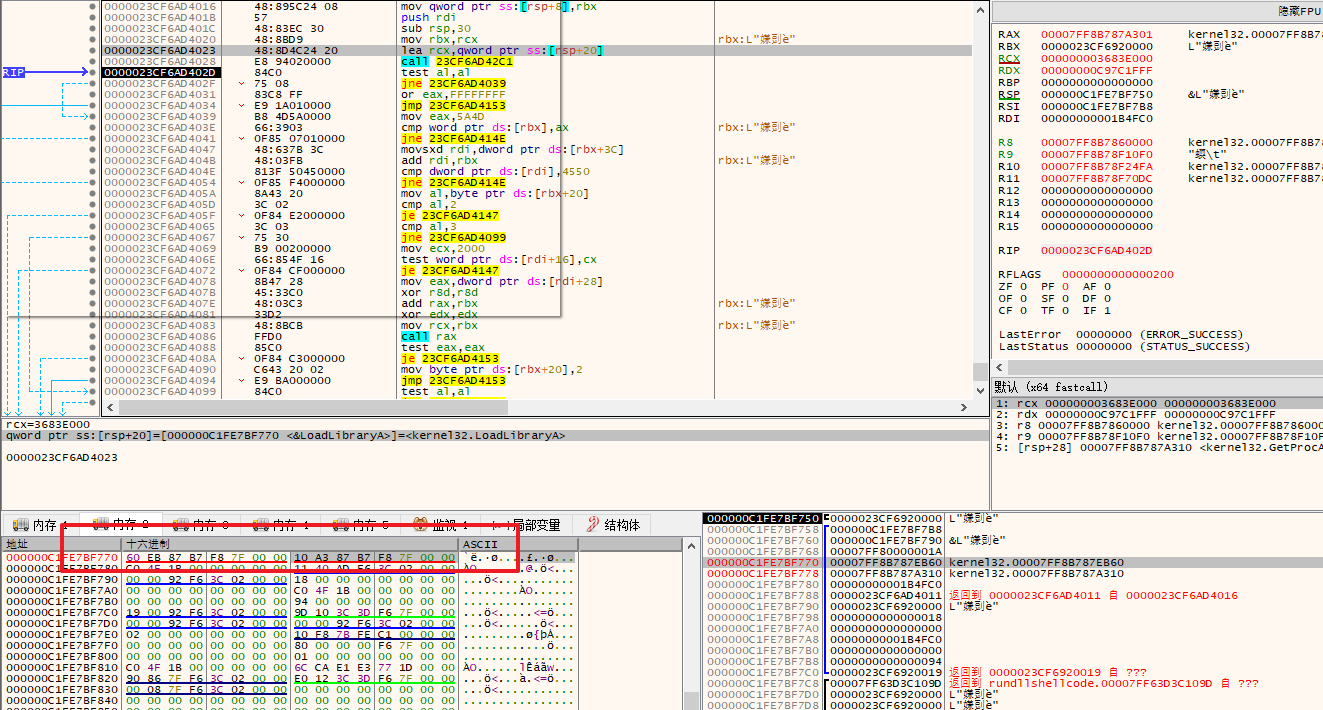This screenshot has height=710, width=1323.
Task: Click the 地址 column header in the dump
Action: click(x=62, y=544)
